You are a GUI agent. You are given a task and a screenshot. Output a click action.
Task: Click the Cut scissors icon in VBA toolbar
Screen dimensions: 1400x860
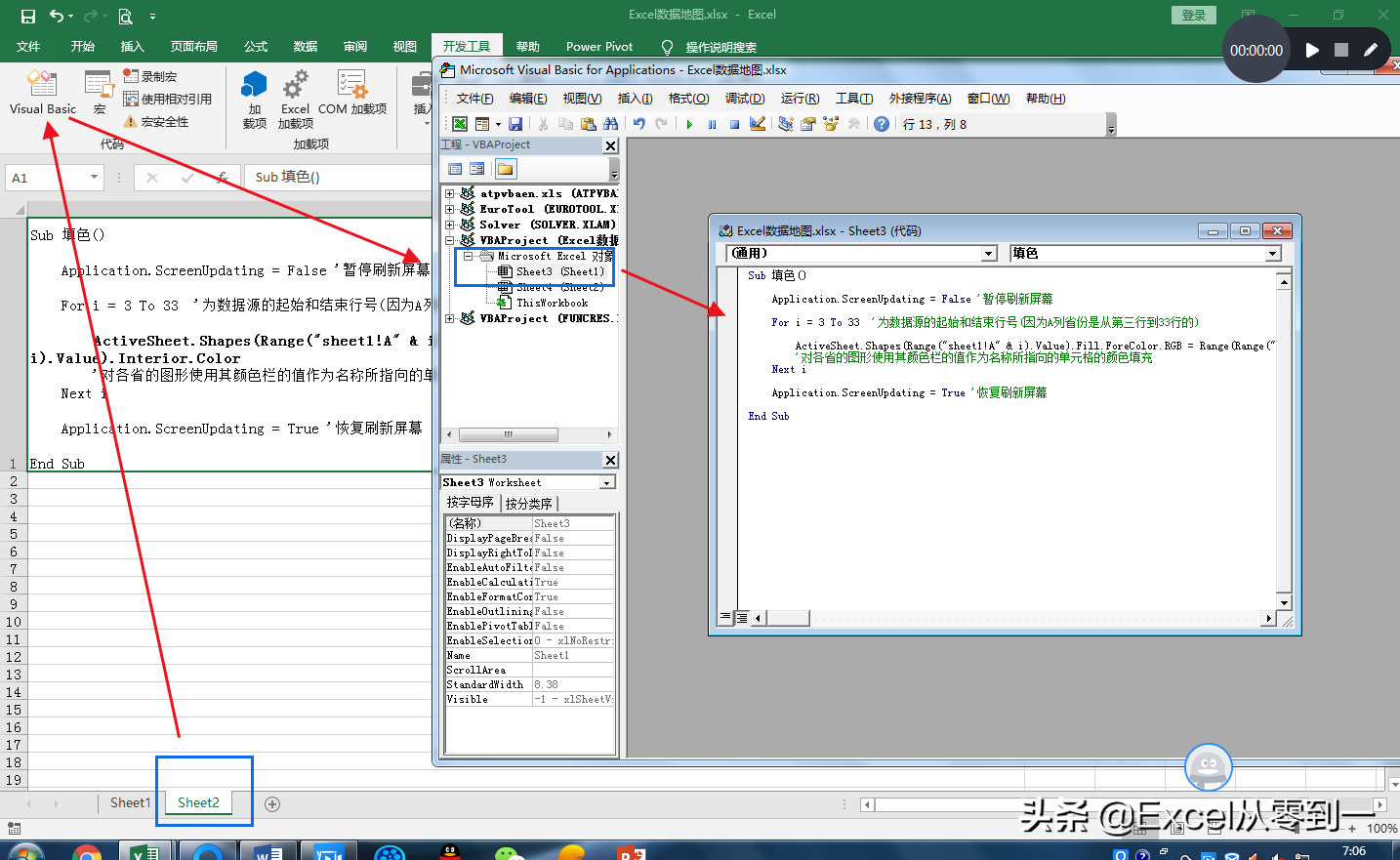pyautogui.click(x=543, y=124)
